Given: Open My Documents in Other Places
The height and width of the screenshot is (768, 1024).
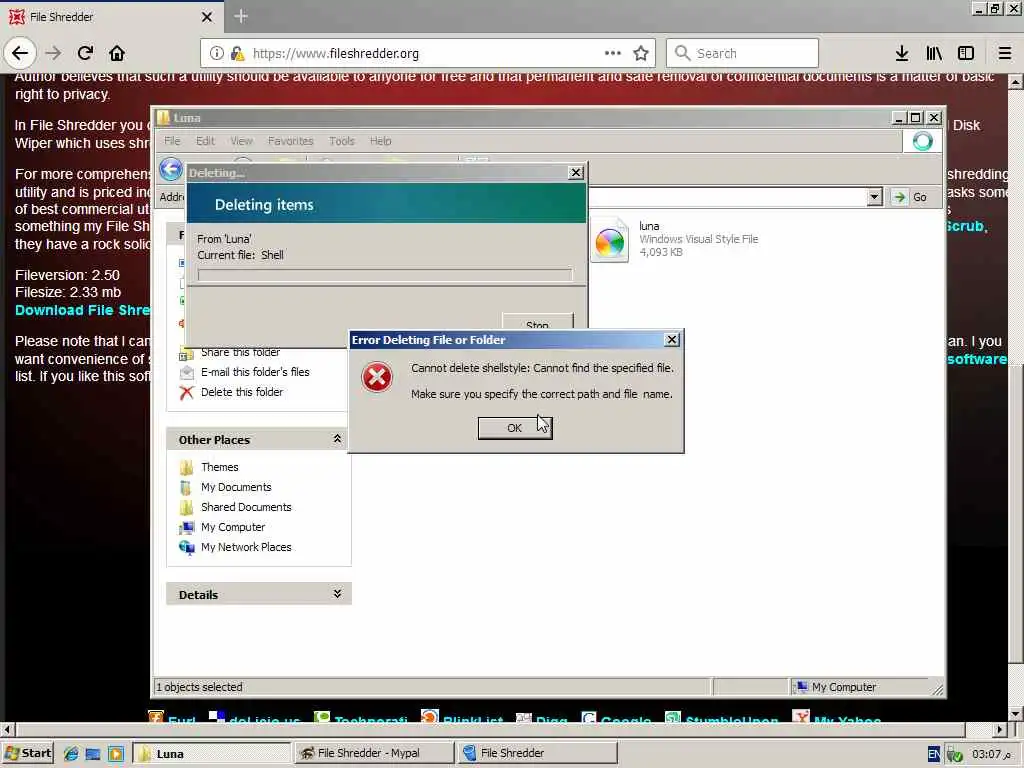Looking at the screenshot, I should tap(236, 487).
